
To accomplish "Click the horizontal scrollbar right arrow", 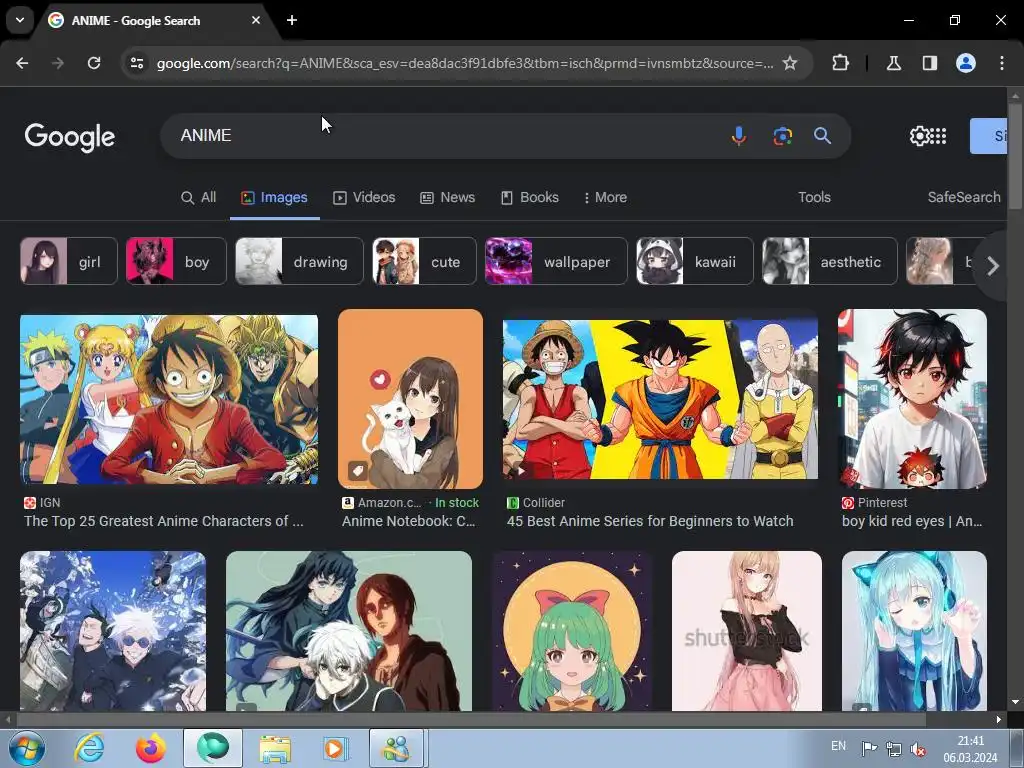I will click(999, 719).
